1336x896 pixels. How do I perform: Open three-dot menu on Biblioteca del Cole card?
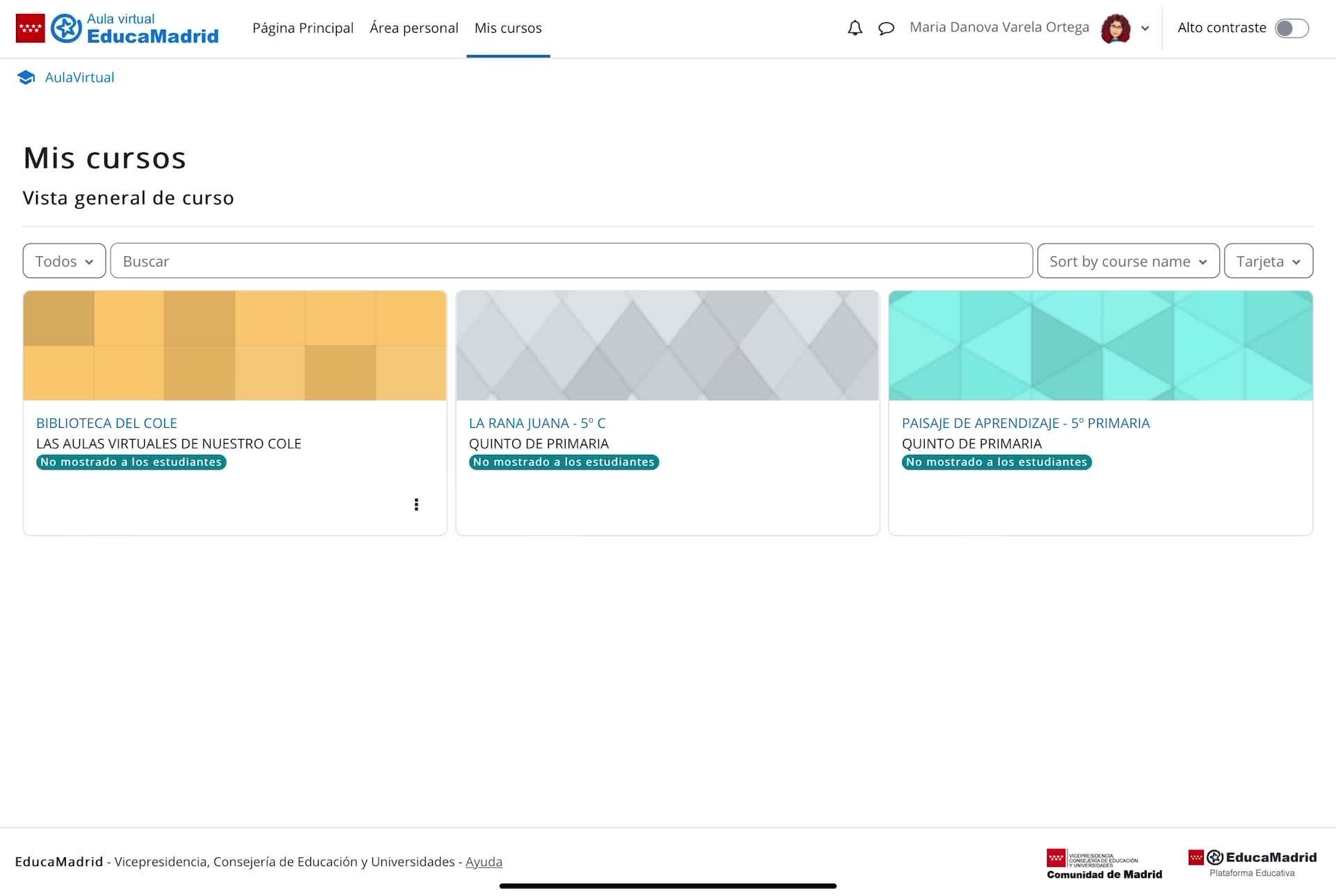(416, 504)
